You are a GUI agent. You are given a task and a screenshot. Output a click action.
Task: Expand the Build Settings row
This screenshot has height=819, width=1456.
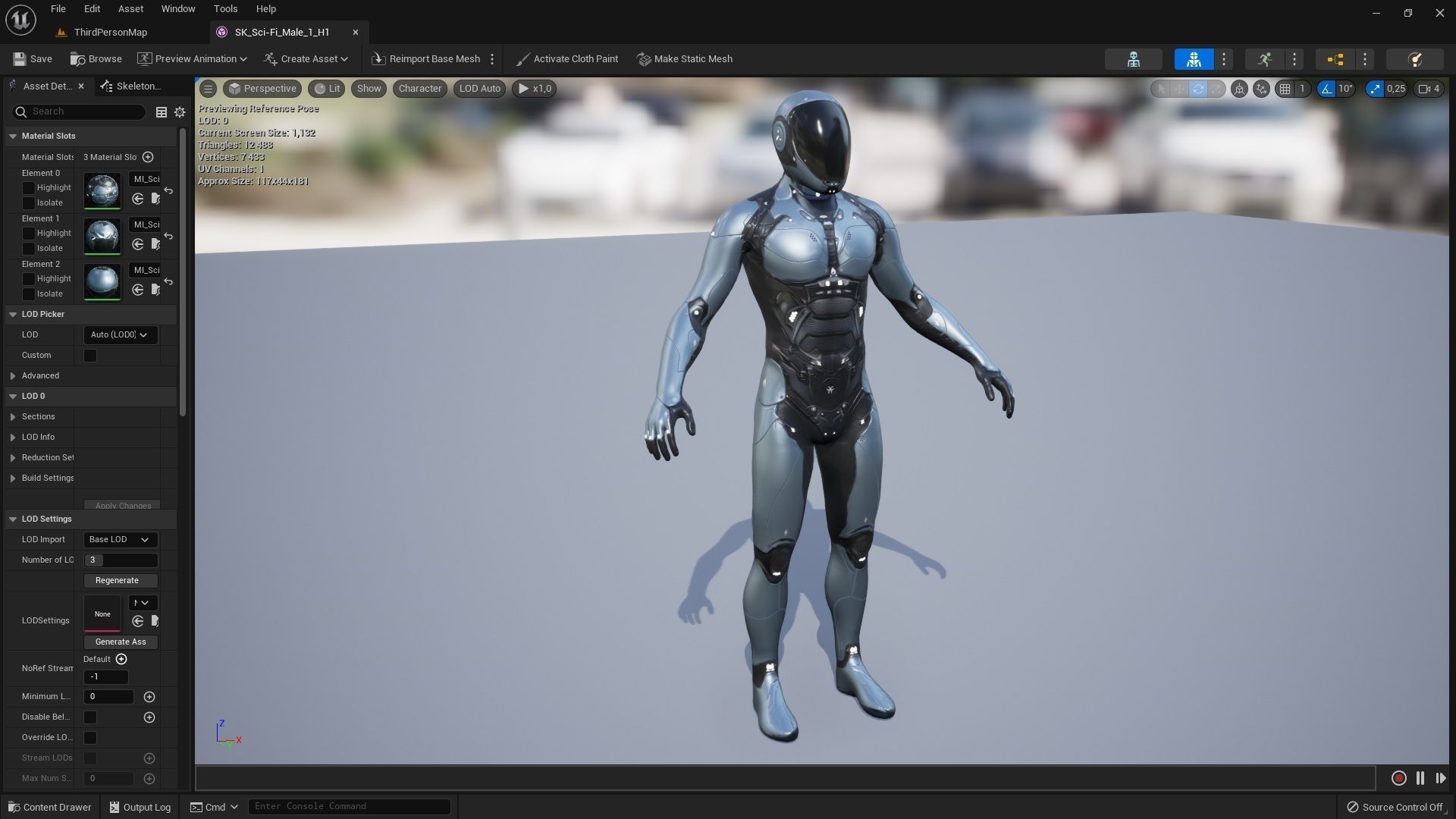[13, 478]
